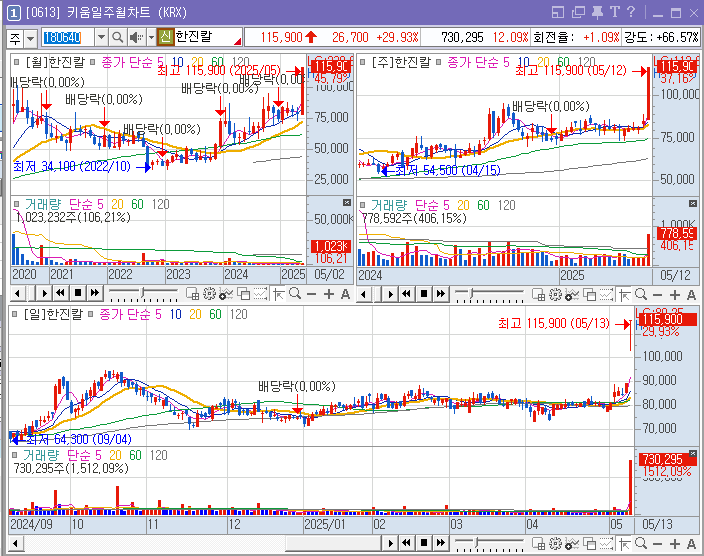Image resolution: width=704 pixels, height=556 pixels.
Task: Click the 한진칼 stock name field
Action: click(x=208, y=37)
